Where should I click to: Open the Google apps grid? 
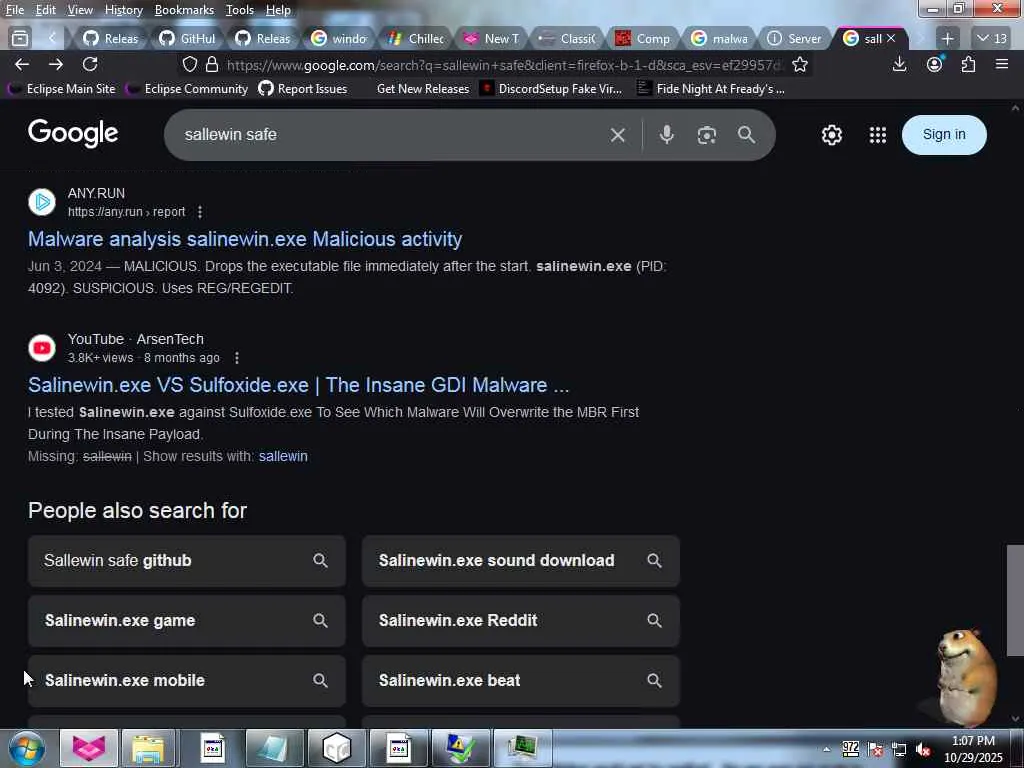tap(878, 135)
